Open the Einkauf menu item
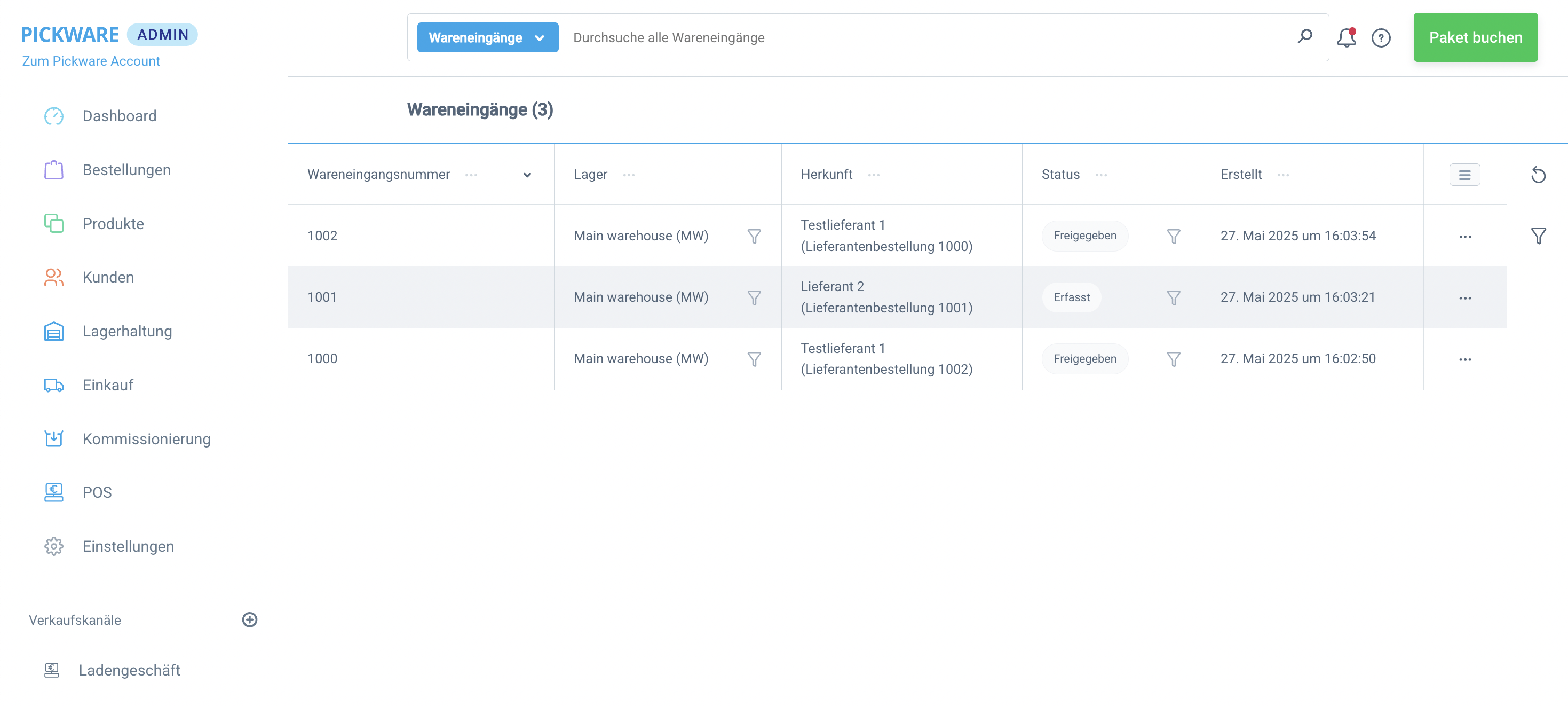The height and width of the screenshot is (706, 1568). [x=108, y=385]
